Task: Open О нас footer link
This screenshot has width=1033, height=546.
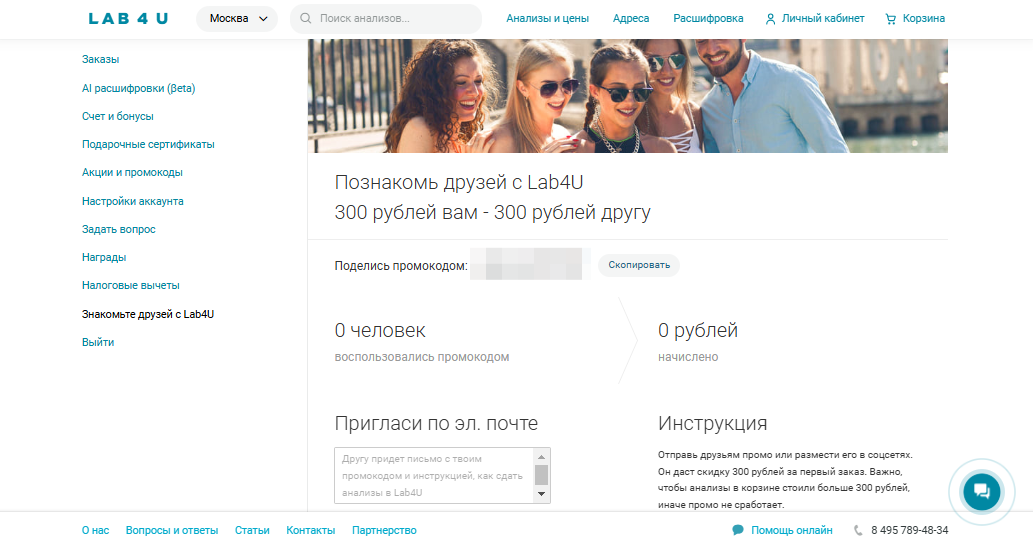Action: tap(96, 530)
